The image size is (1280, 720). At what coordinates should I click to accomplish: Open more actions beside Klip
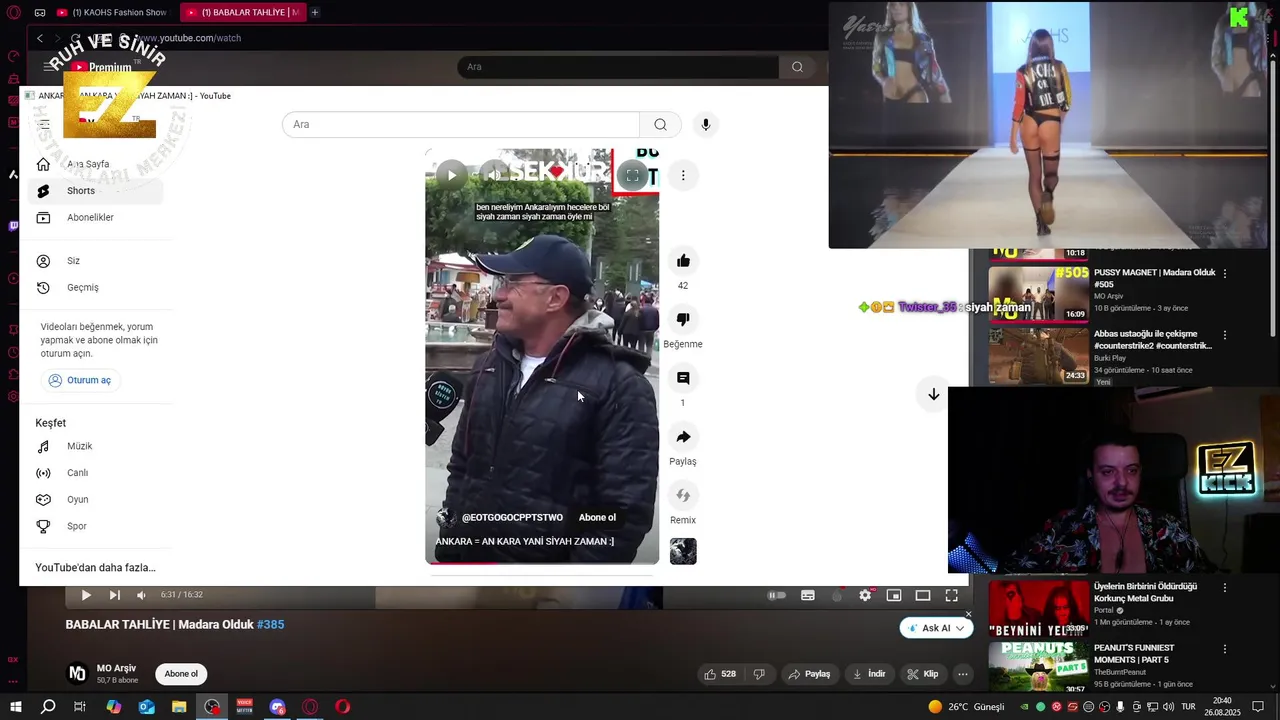point(962,674)
